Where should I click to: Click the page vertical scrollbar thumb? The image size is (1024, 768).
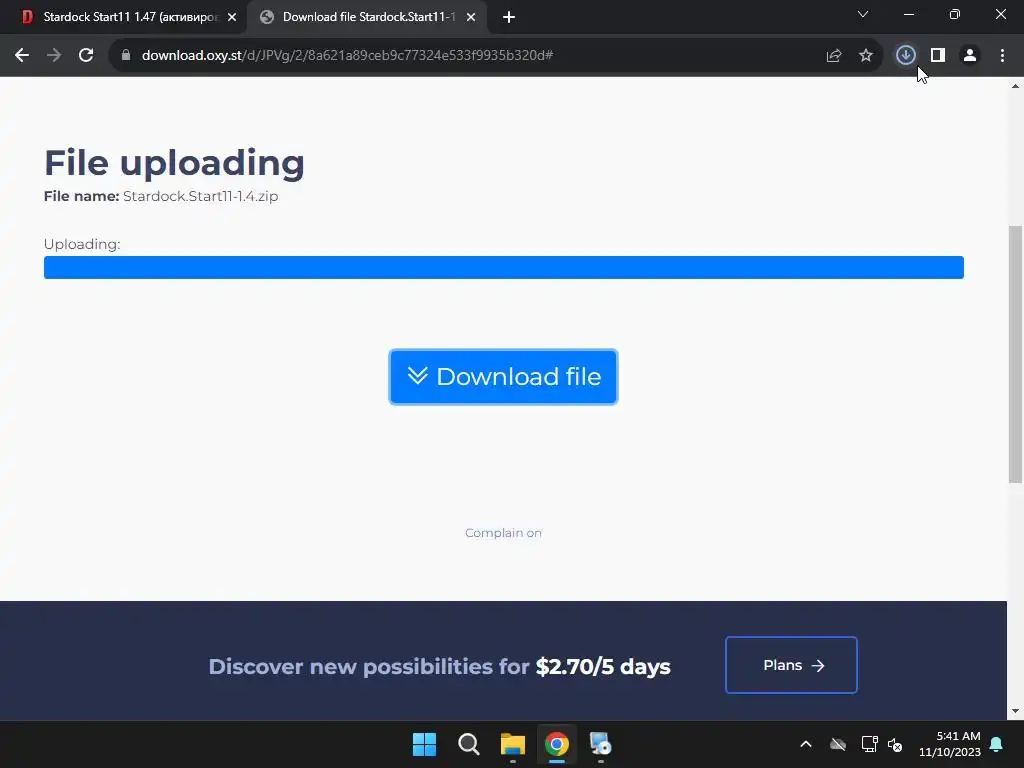tap(1015, 354)
